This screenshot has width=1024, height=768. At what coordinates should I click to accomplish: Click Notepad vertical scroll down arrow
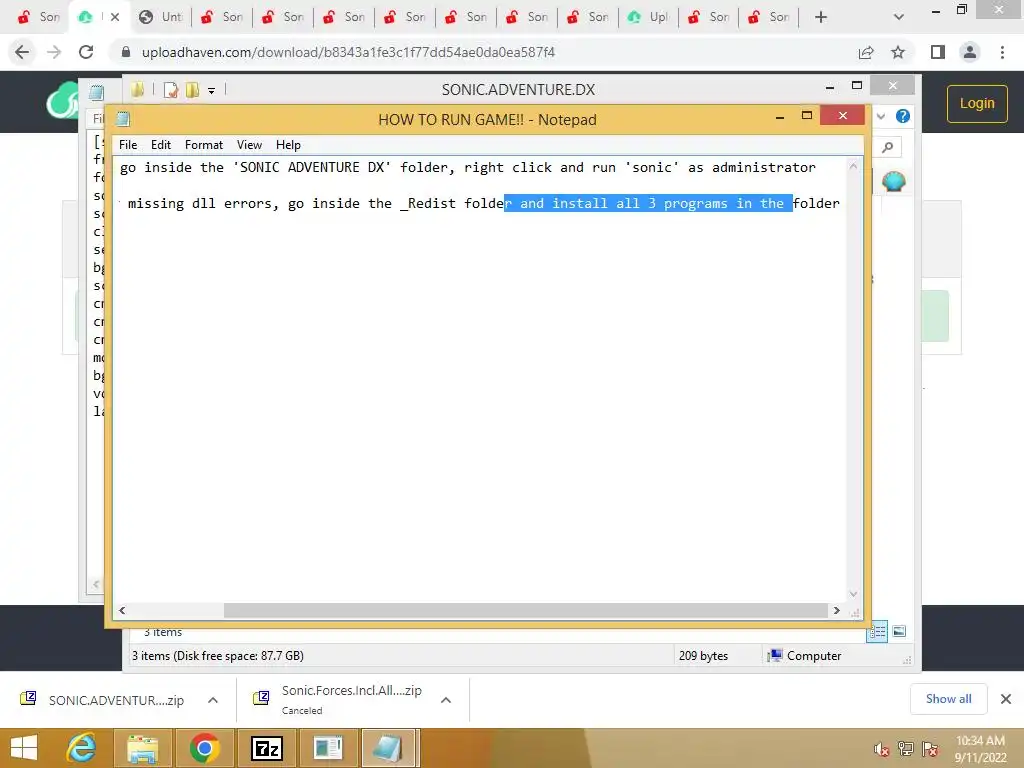(853, 594)
